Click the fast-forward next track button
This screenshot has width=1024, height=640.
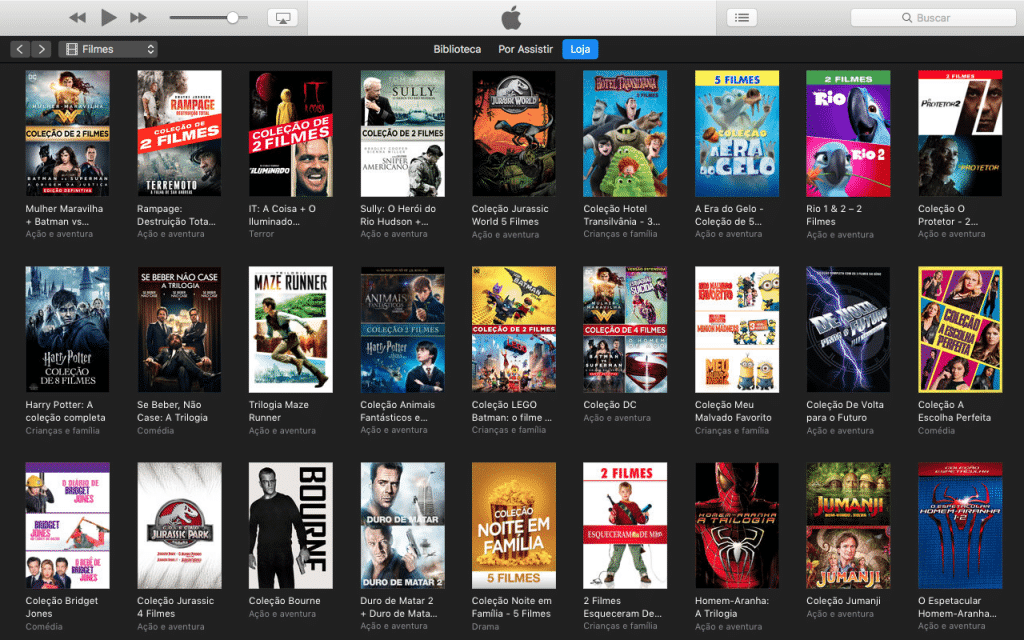138,18
